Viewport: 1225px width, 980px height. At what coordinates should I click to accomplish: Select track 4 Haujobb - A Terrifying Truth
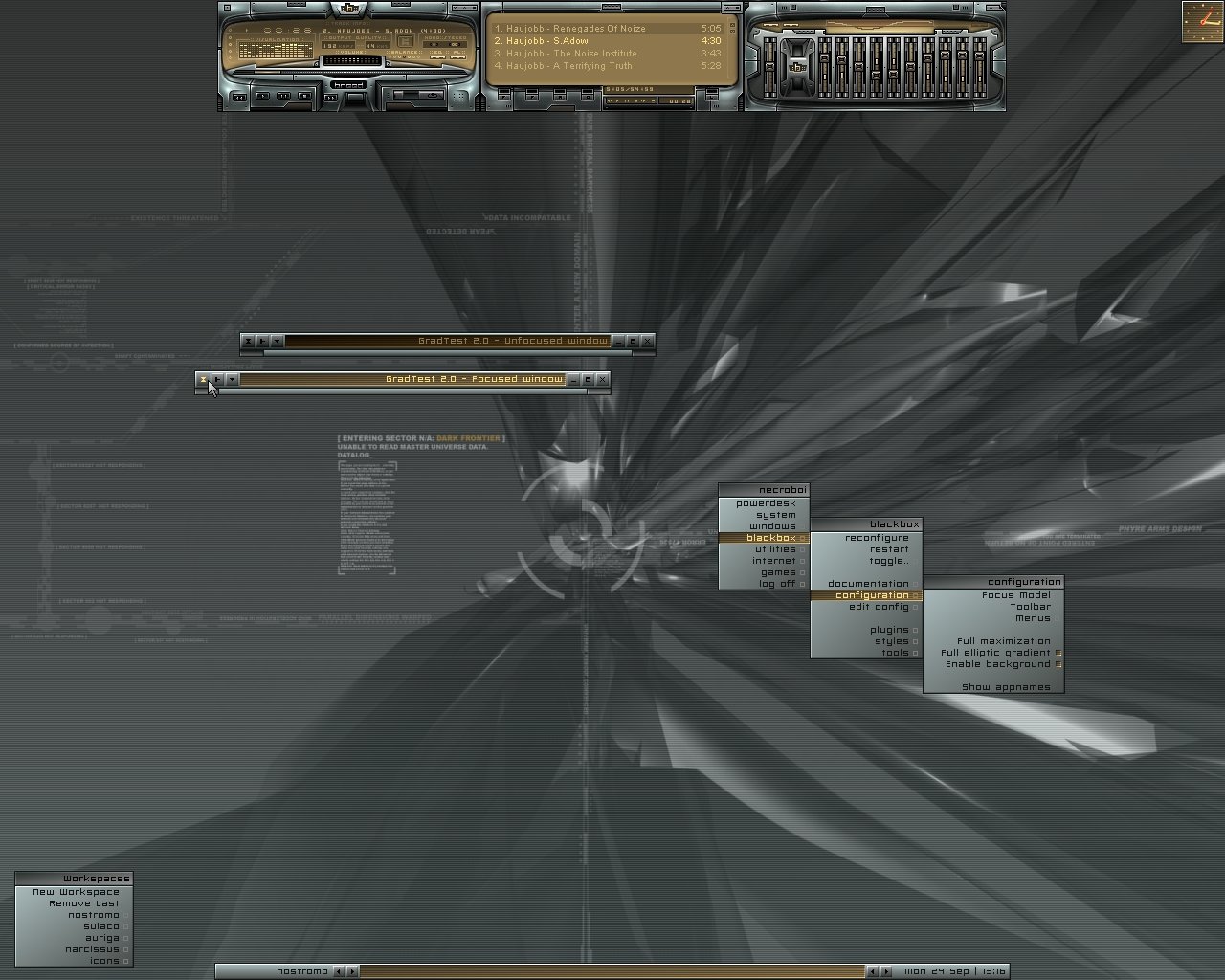608,66
